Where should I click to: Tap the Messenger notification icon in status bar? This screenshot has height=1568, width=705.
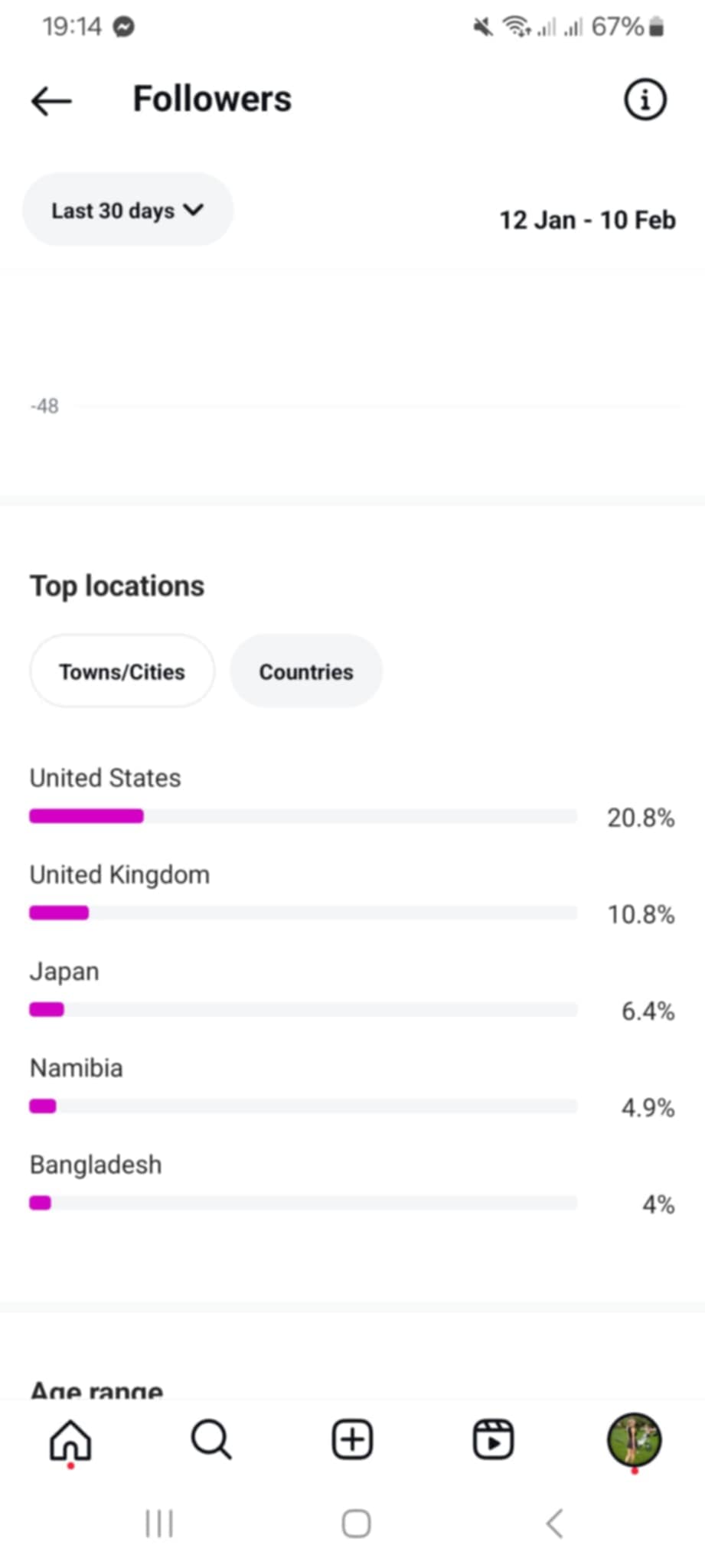tap(124, 27)
